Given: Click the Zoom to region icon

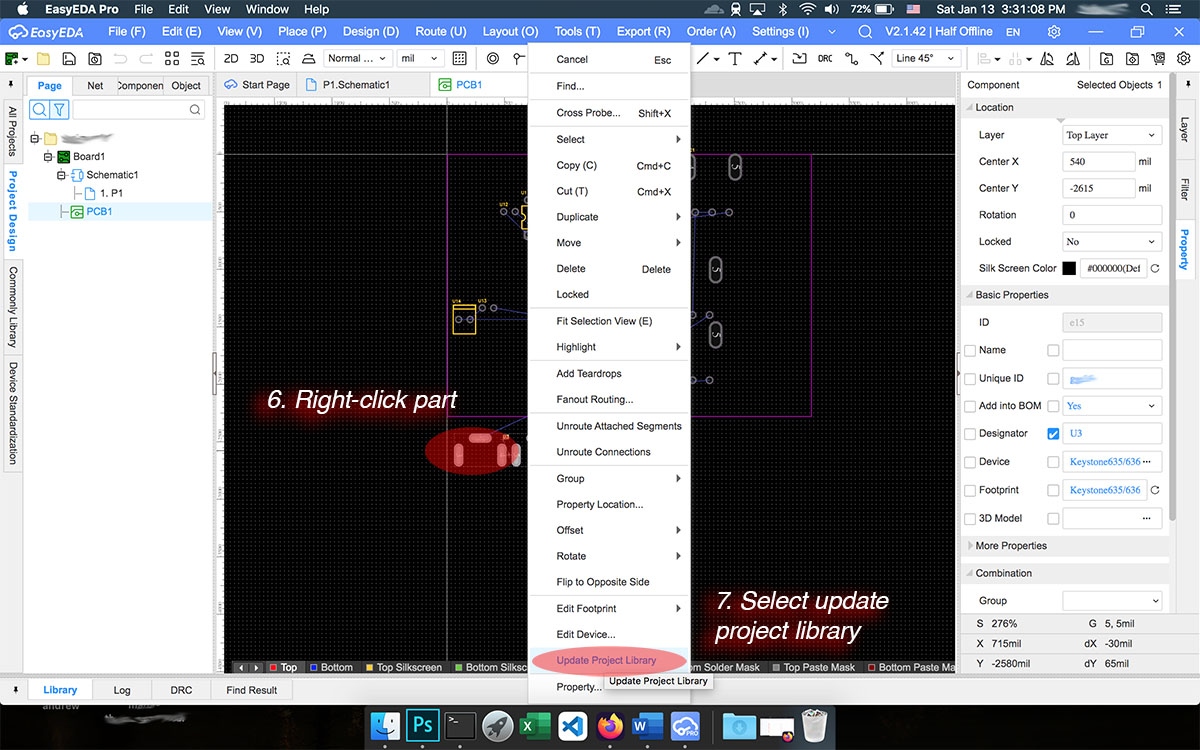Looking at the screenshot, I should pos(283,58).
